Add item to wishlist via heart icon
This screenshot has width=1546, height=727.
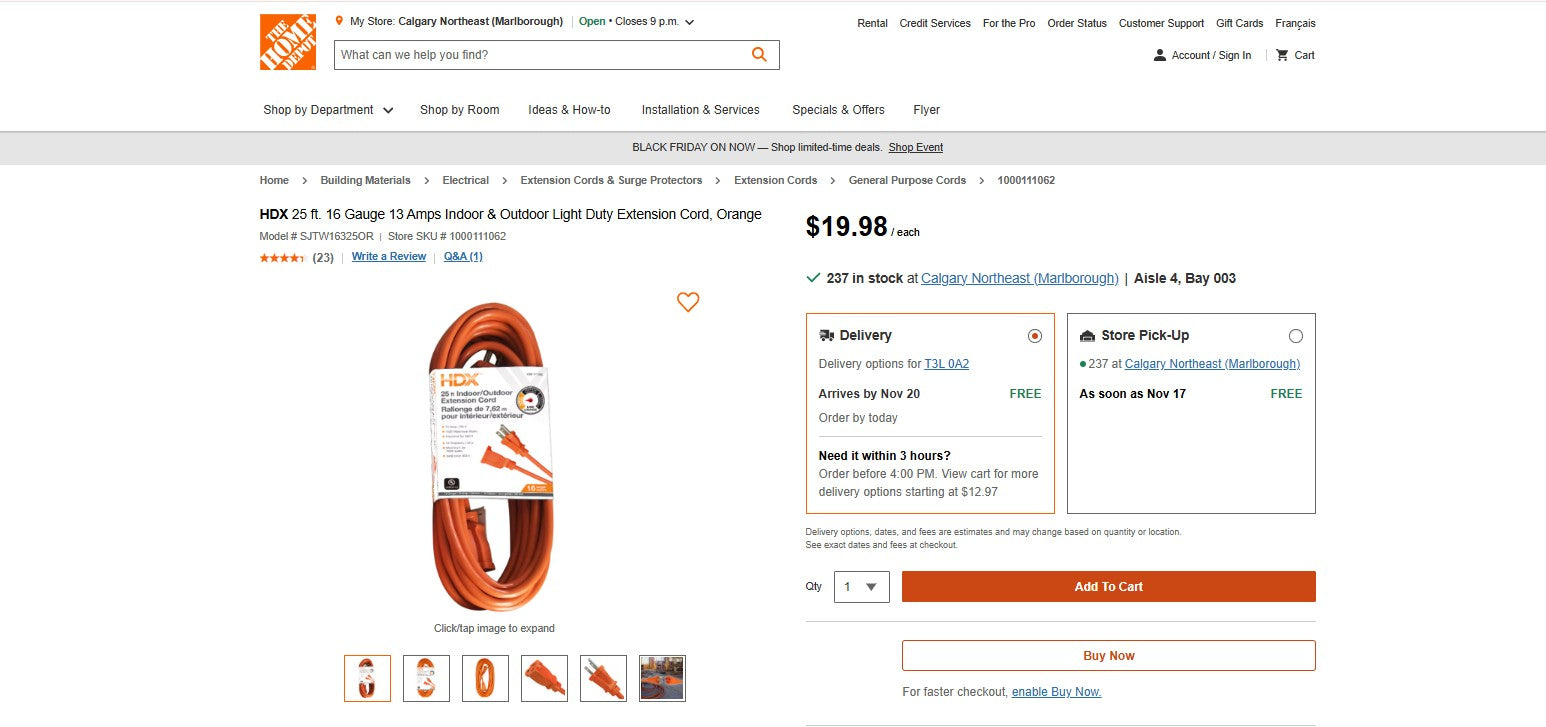(x=688, y=302)
